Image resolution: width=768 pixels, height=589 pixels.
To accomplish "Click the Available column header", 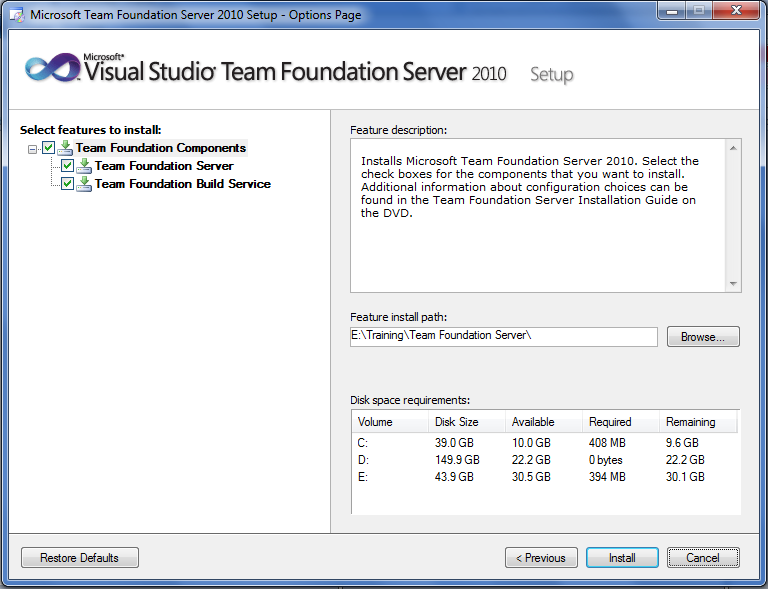I will point(543,422).
